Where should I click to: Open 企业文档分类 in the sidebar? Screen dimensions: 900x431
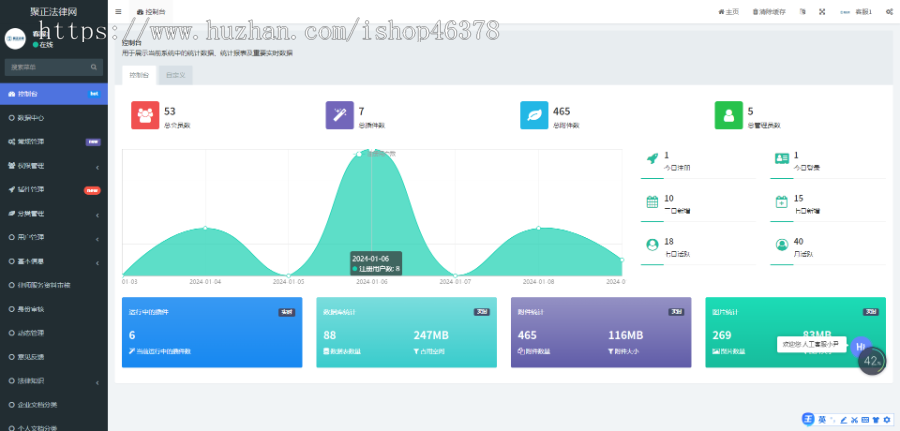point(53,405)
